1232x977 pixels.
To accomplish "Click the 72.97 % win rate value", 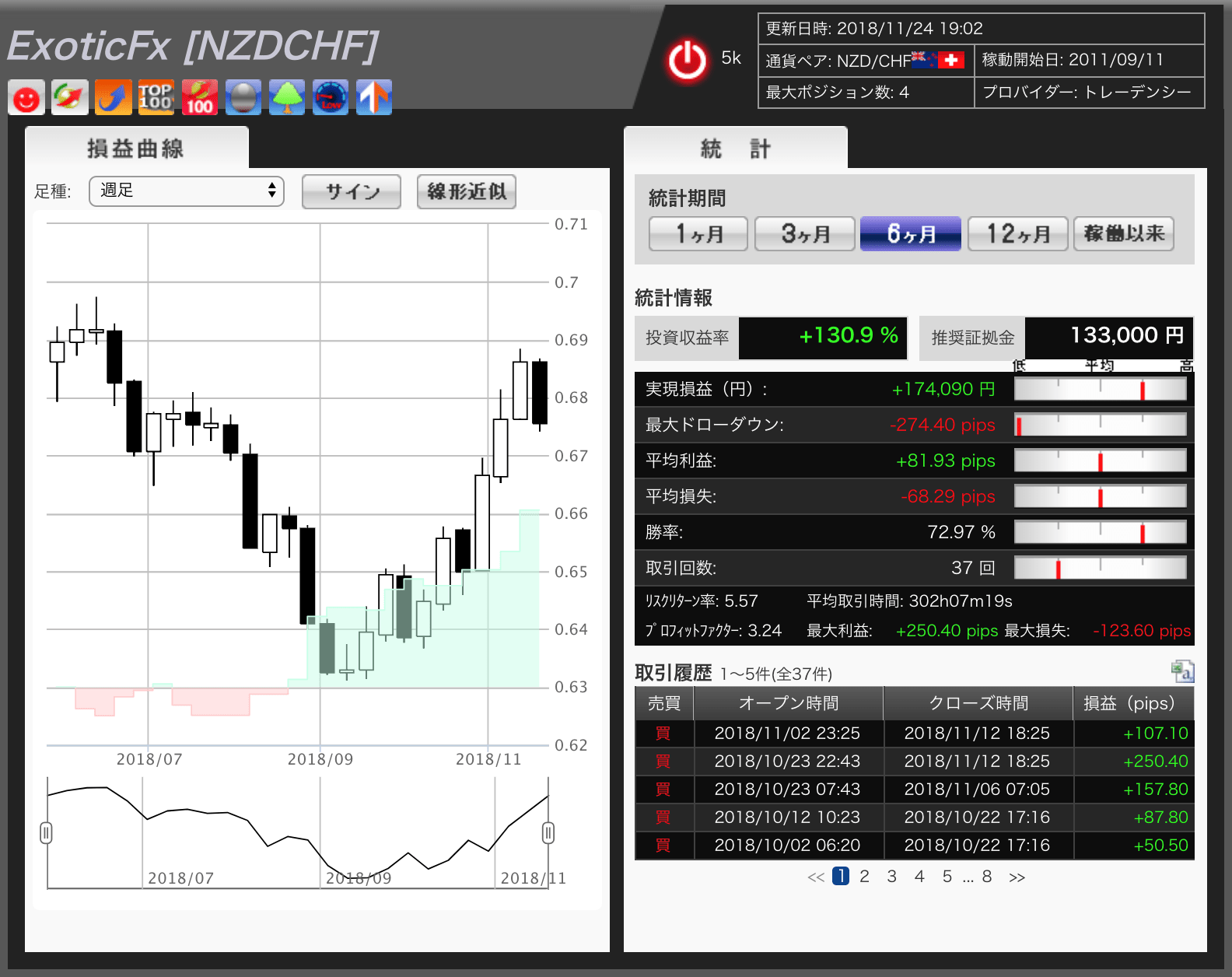I will 961,532.
